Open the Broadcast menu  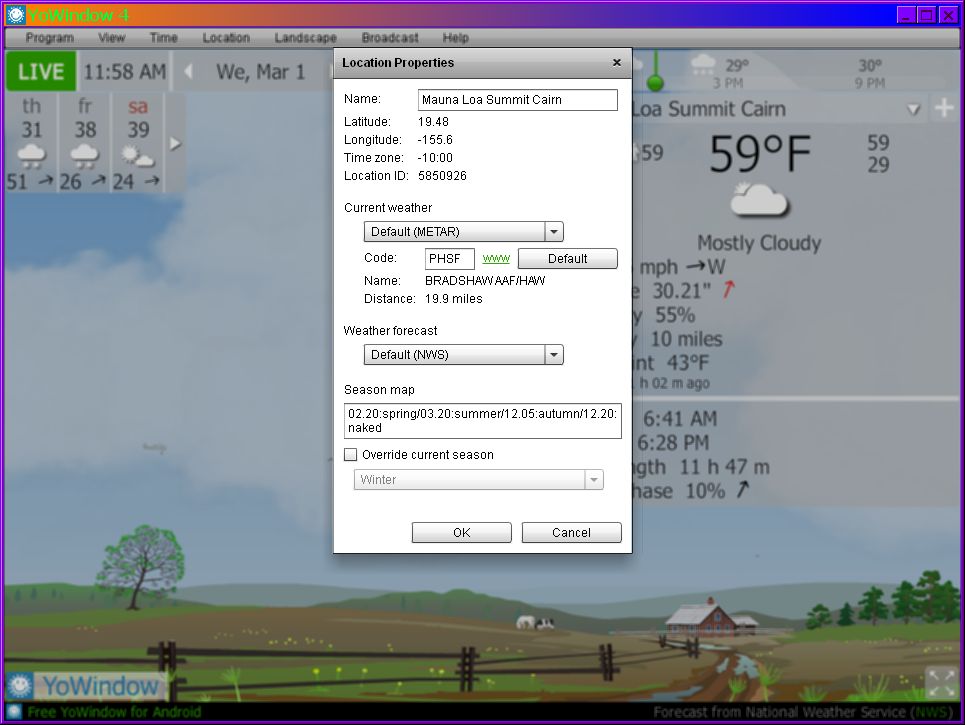[x=390, y=38]
